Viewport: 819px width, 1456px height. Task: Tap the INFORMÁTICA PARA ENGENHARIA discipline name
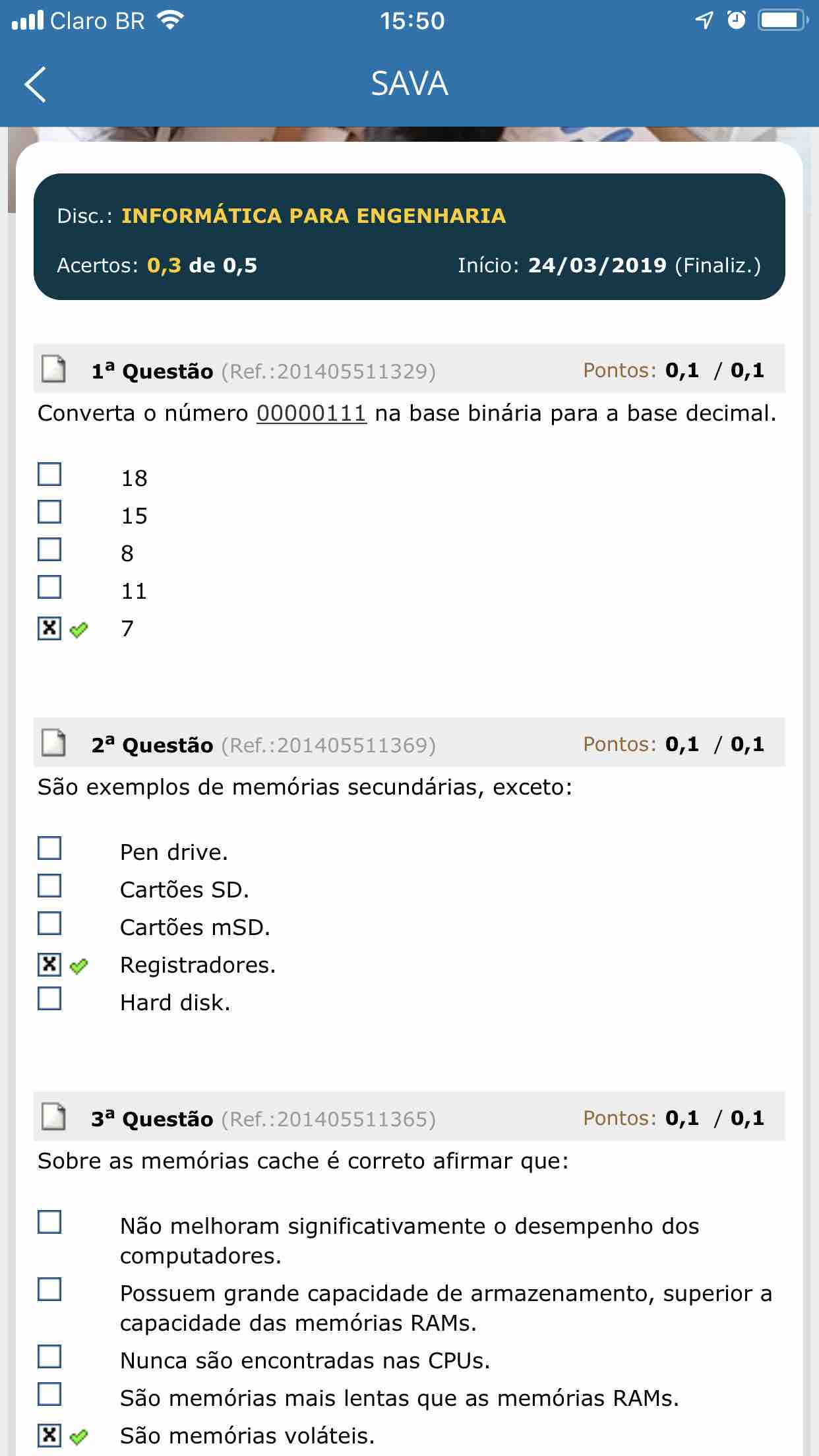(x=313, y=216)
